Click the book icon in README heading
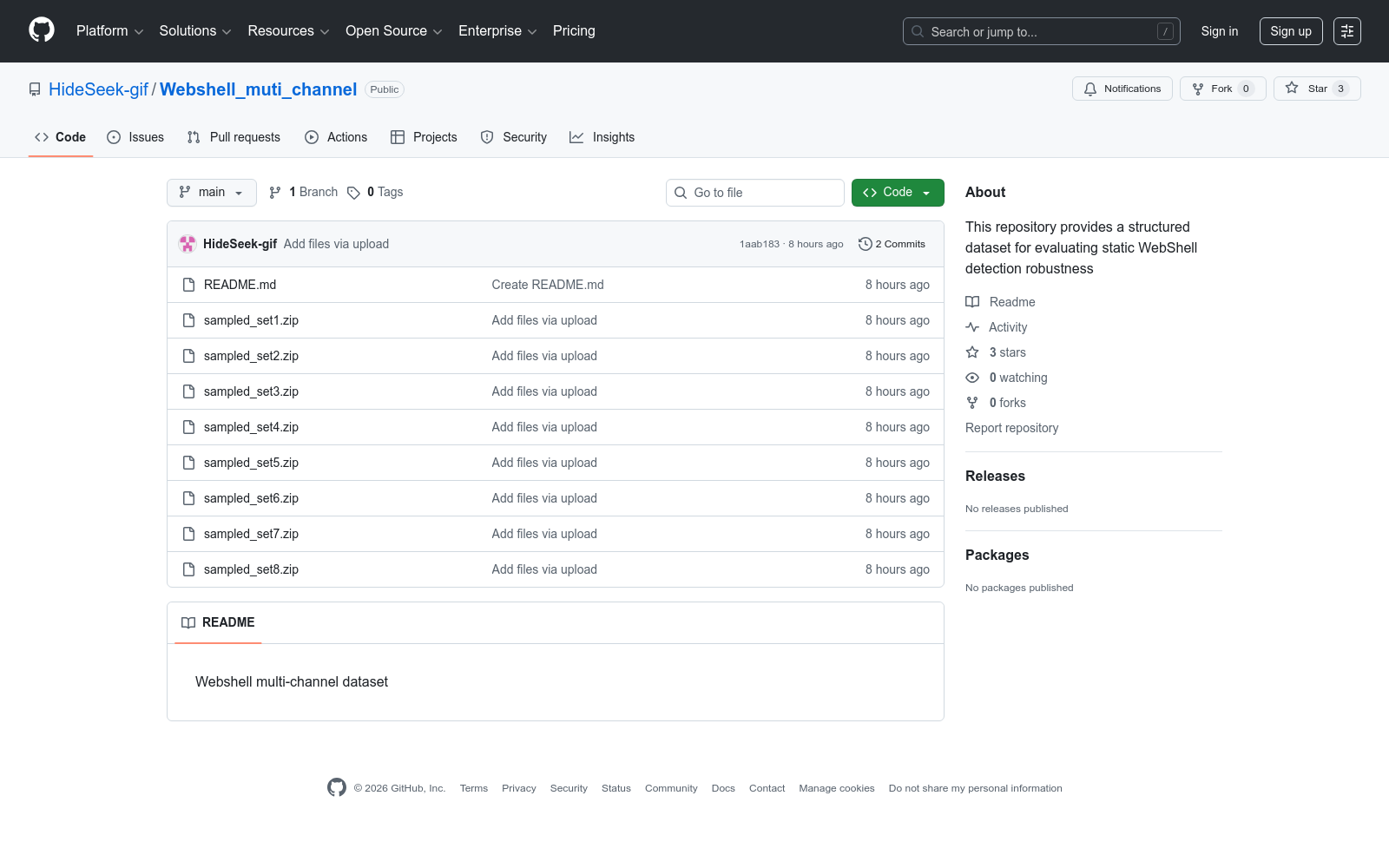 pyautogui.click(x=188, y=622)
